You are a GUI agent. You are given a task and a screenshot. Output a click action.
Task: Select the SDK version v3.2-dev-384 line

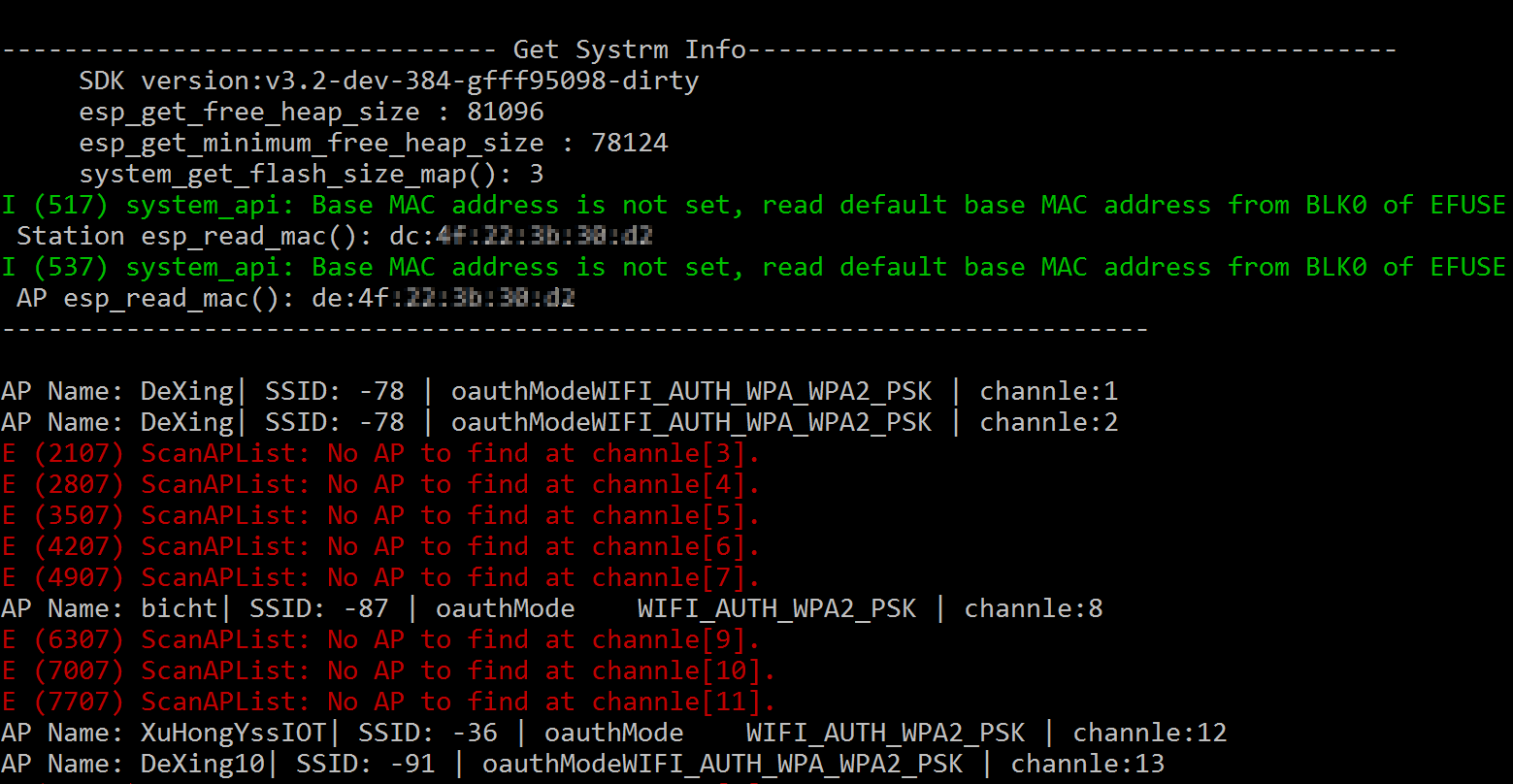pos(389,81)
